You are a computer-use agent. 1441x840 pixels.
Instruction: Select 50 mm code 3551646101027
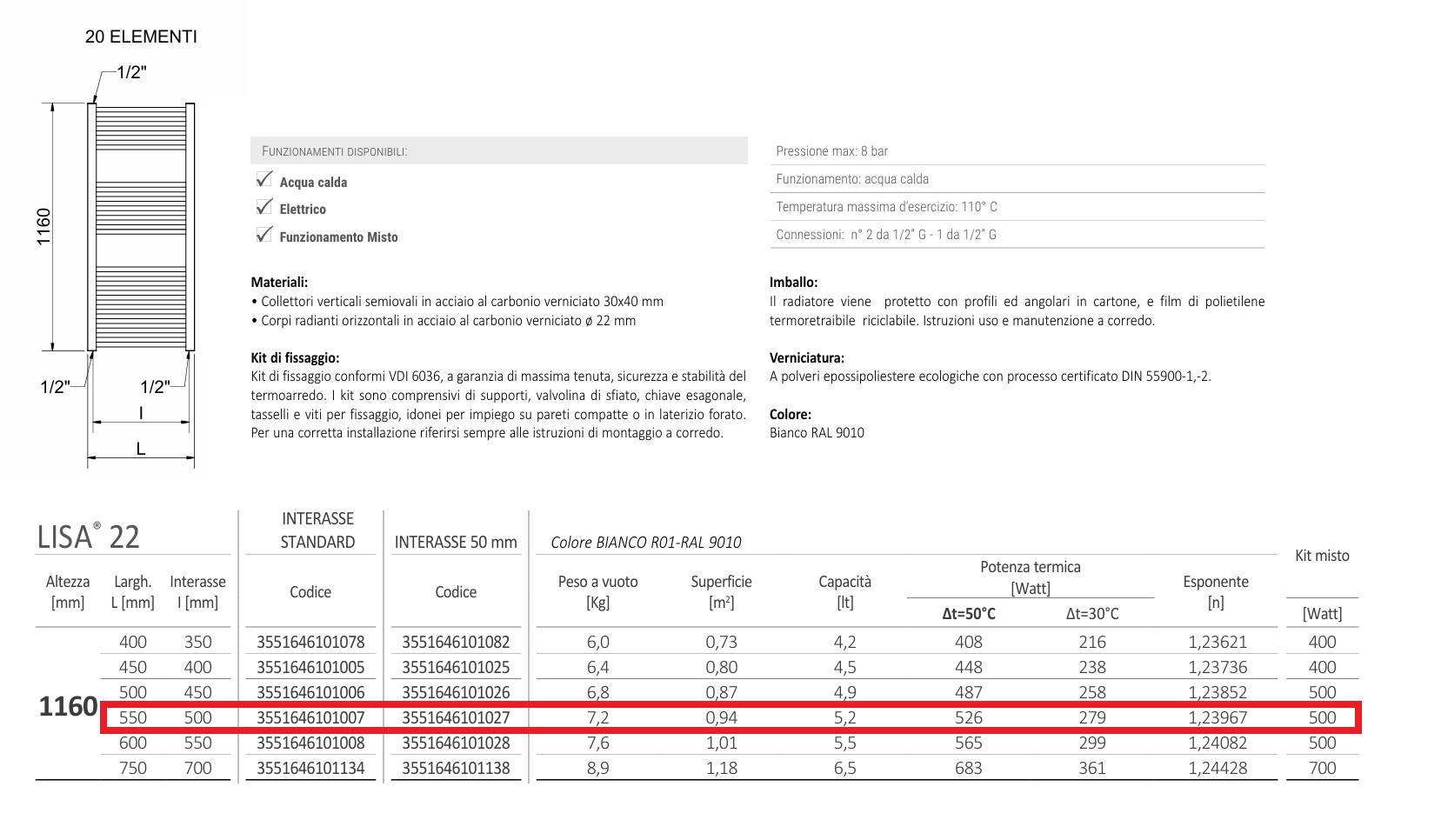click(x=456, y=718)
